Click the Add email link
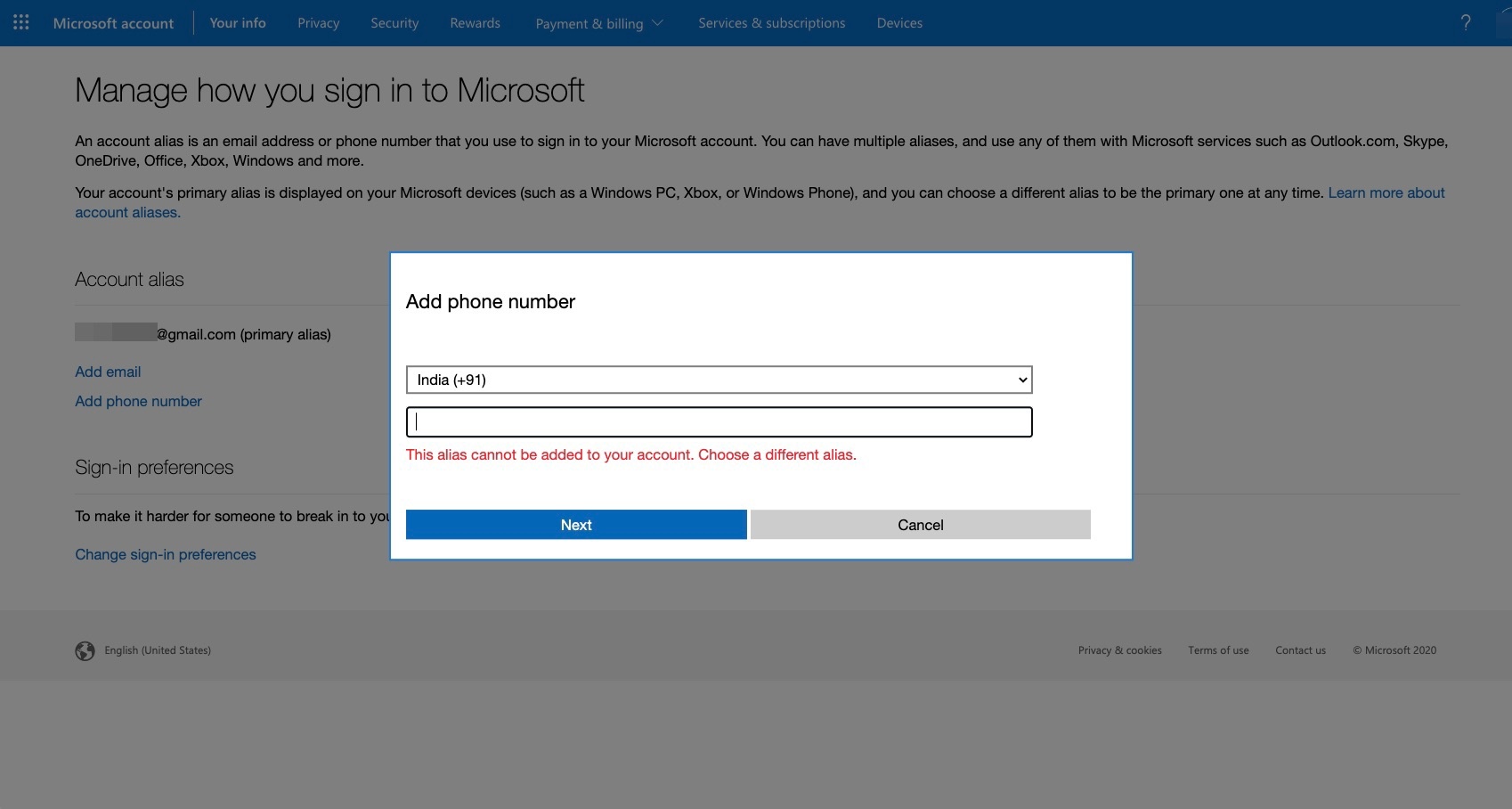The image size is (1512, 809). point(108,372)
